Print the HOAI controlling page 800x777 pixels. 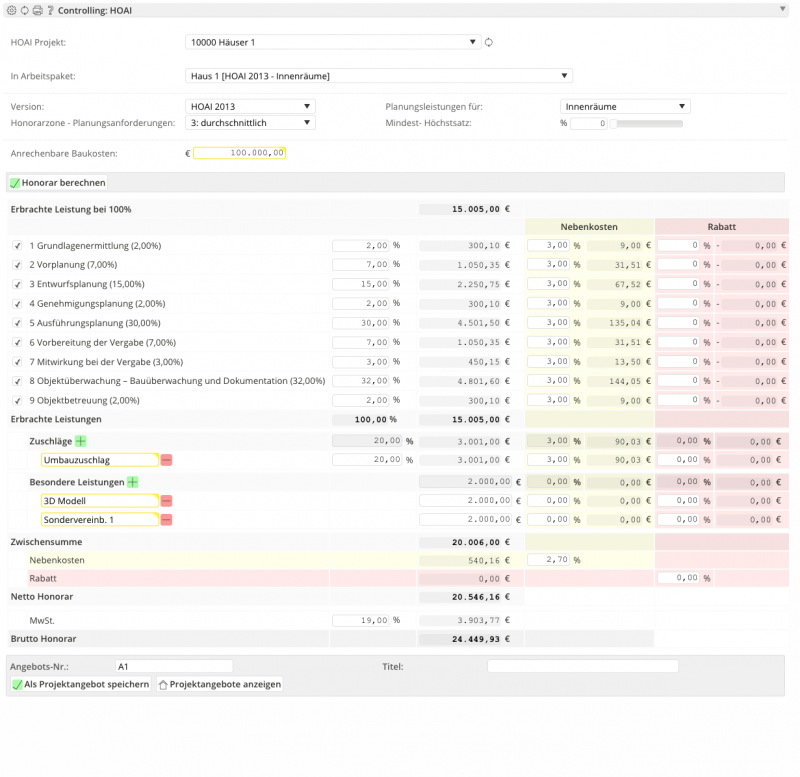[x=37, y=10]
